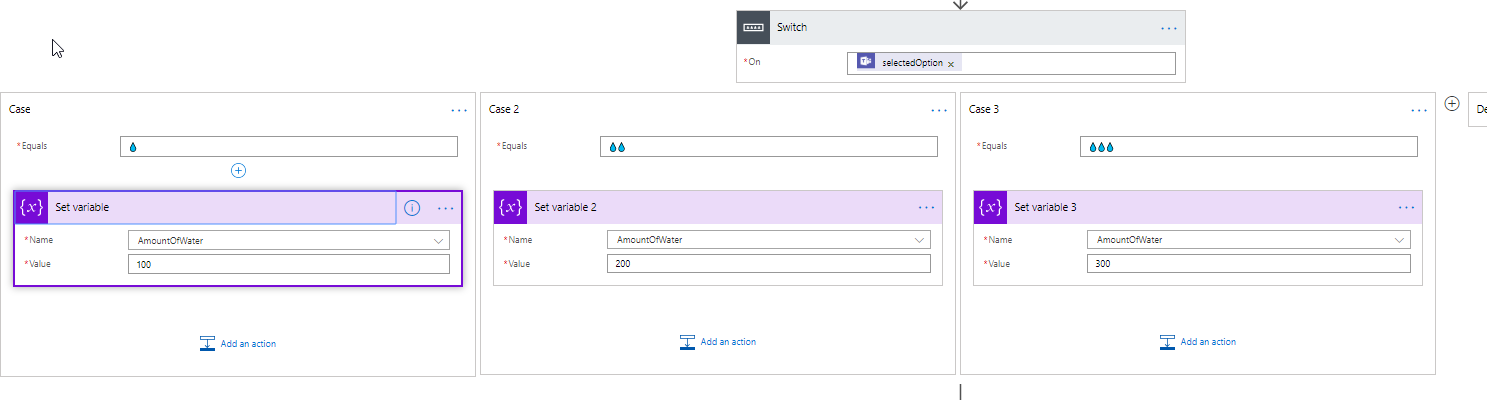Click Add an action in Case 2

click(x=718, y=342)
